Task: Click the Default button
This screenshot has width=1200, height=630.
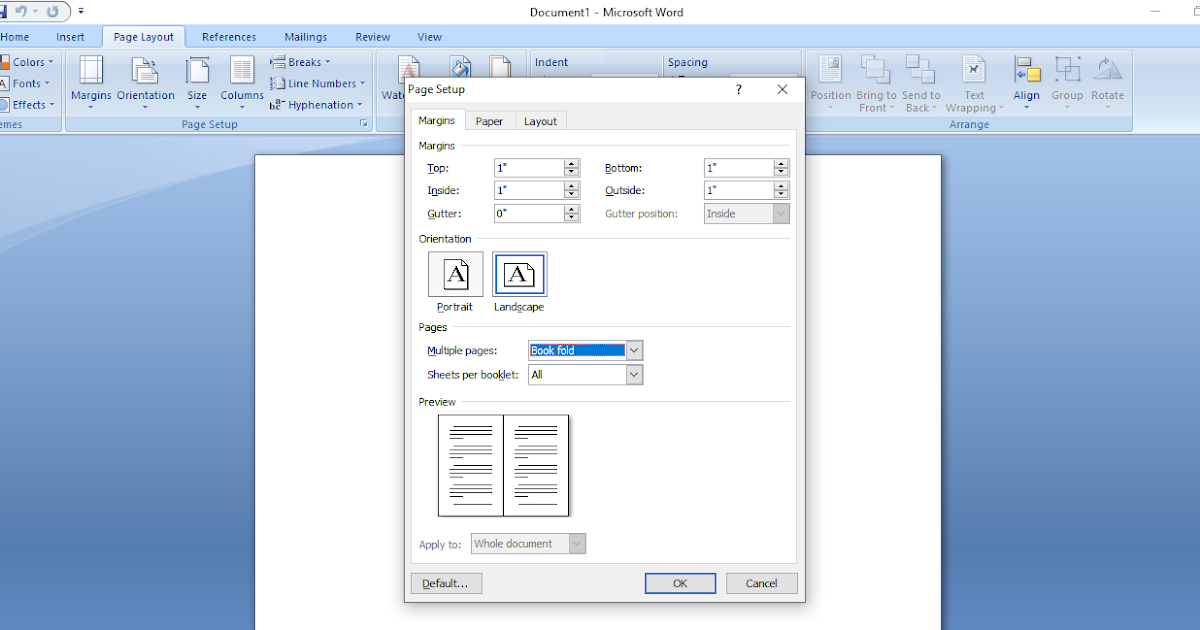Action: [x=446, y=583]
